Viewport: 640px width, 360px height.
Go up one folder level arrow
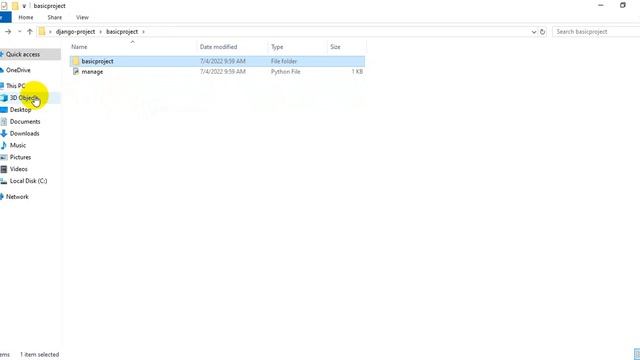tap(30, 31)
